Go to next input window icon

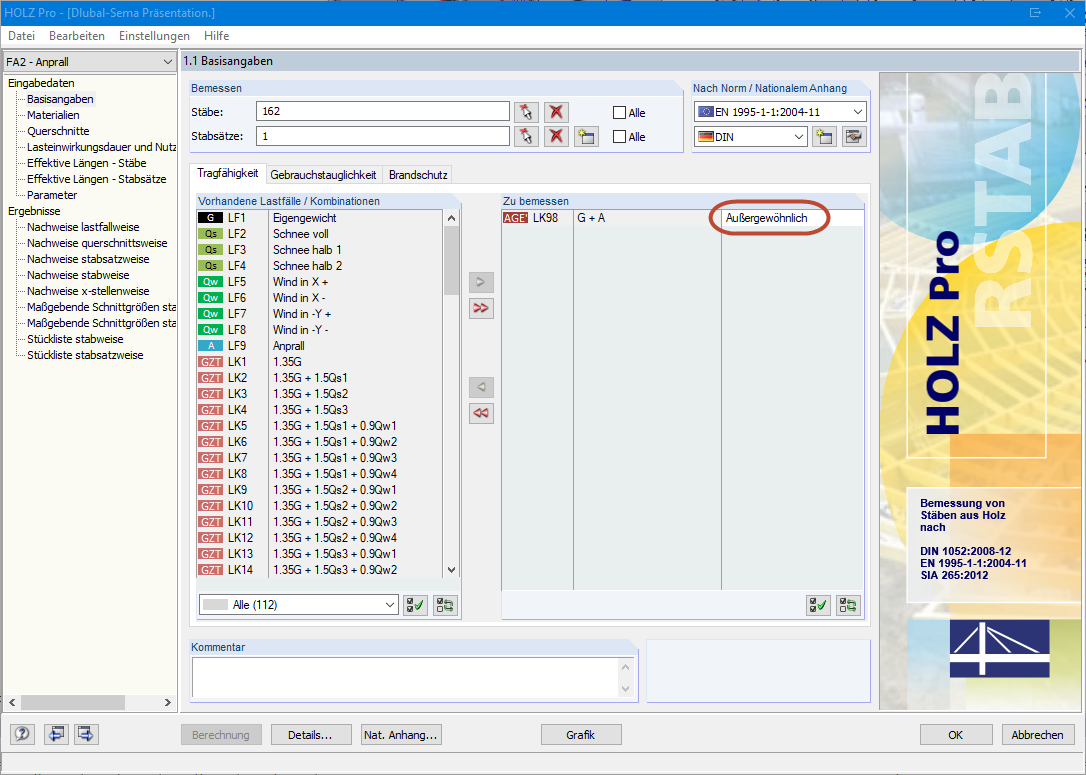click(x=86, y=734)
